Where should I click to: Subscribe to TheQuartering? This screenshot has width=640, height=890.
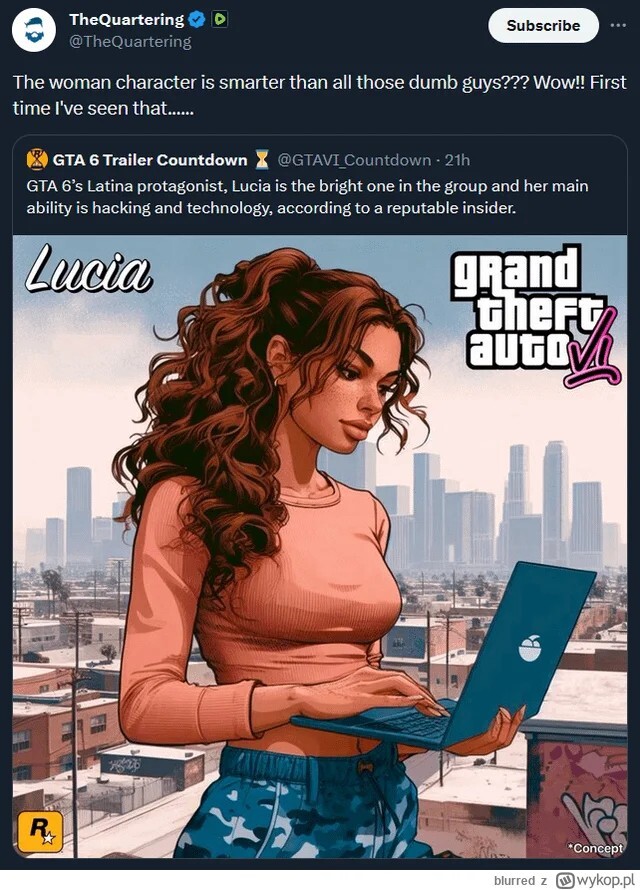[543, 26]
